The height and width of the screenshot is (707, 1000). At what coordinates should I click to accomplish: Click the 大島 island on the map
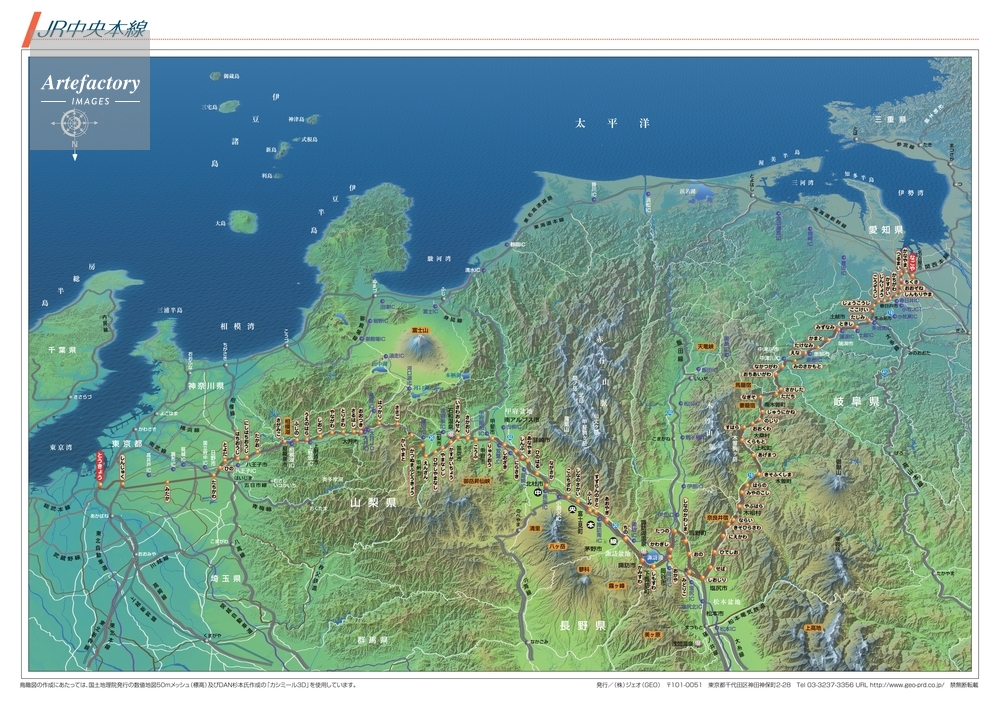(x=241, y=218)
